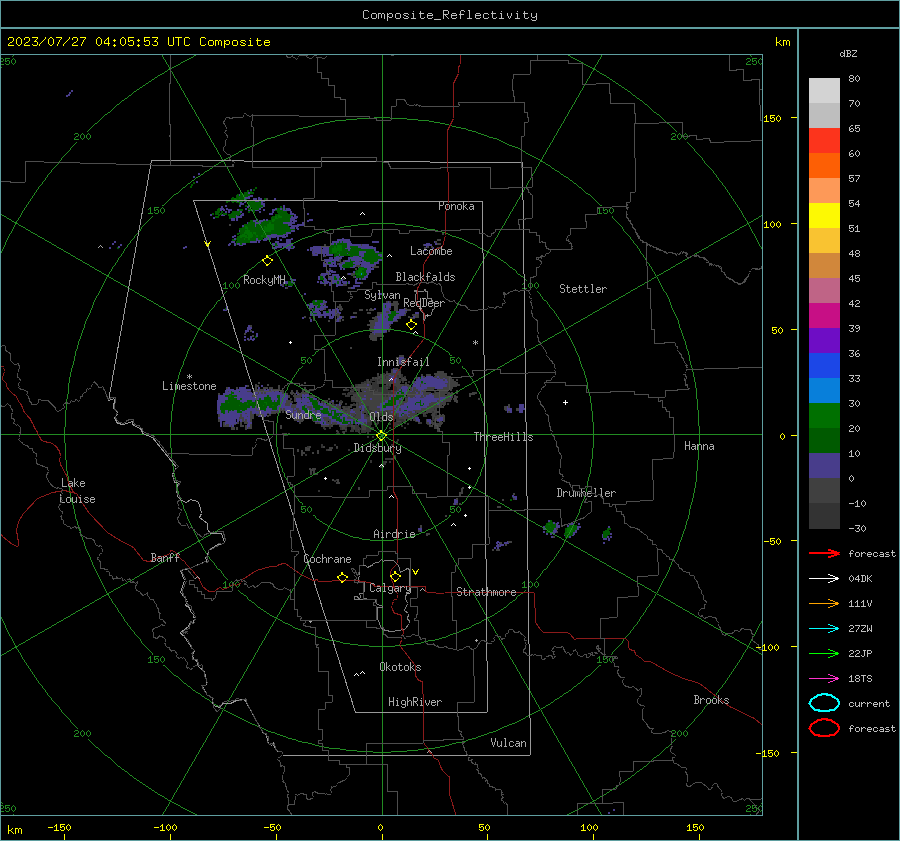This screenshot has width=900, height=841.
Task: Click the ThreeHills city label
Action: click(503, 437)
